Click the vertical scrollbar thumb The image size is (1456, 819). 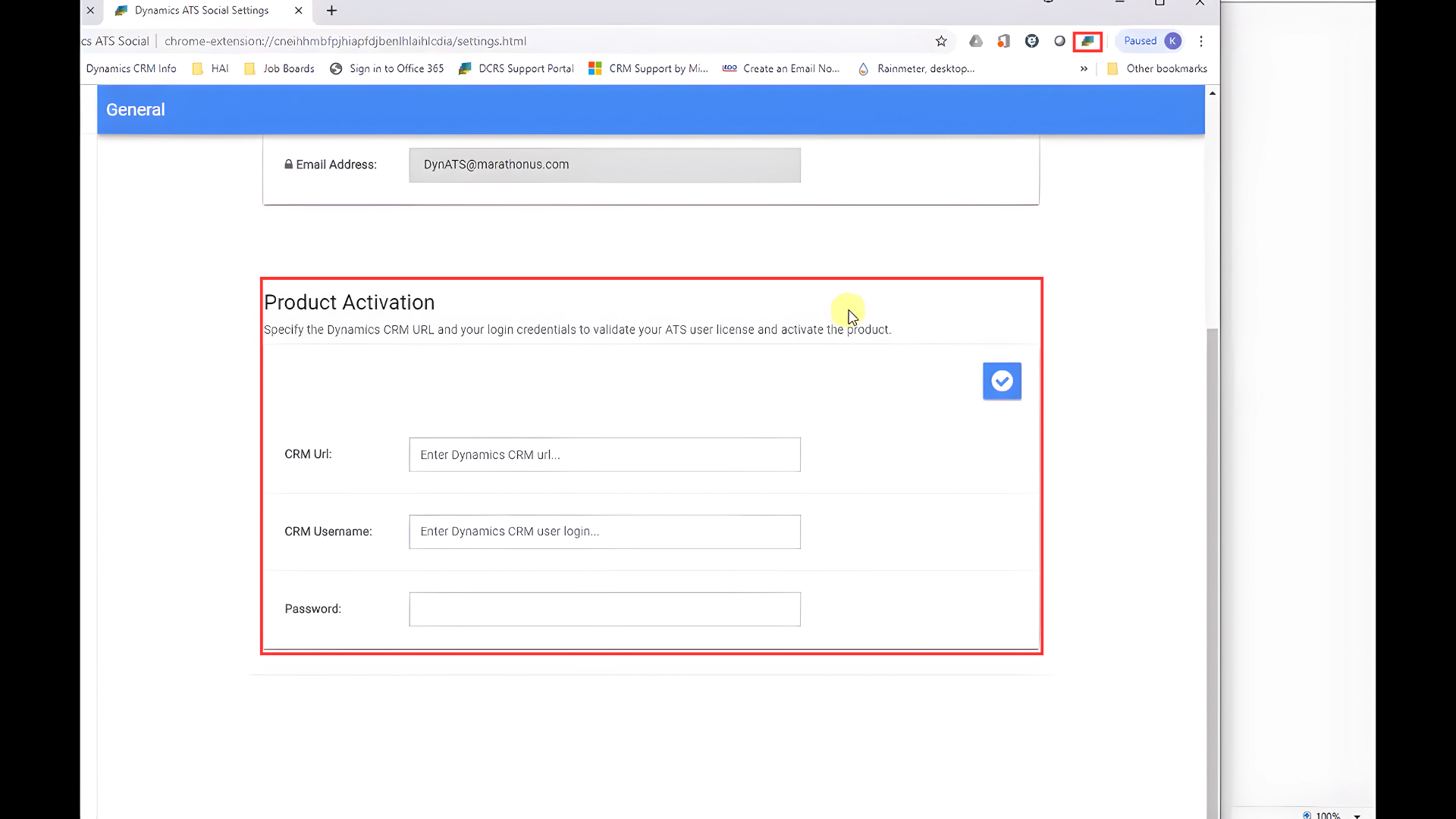pos(1213,573)
